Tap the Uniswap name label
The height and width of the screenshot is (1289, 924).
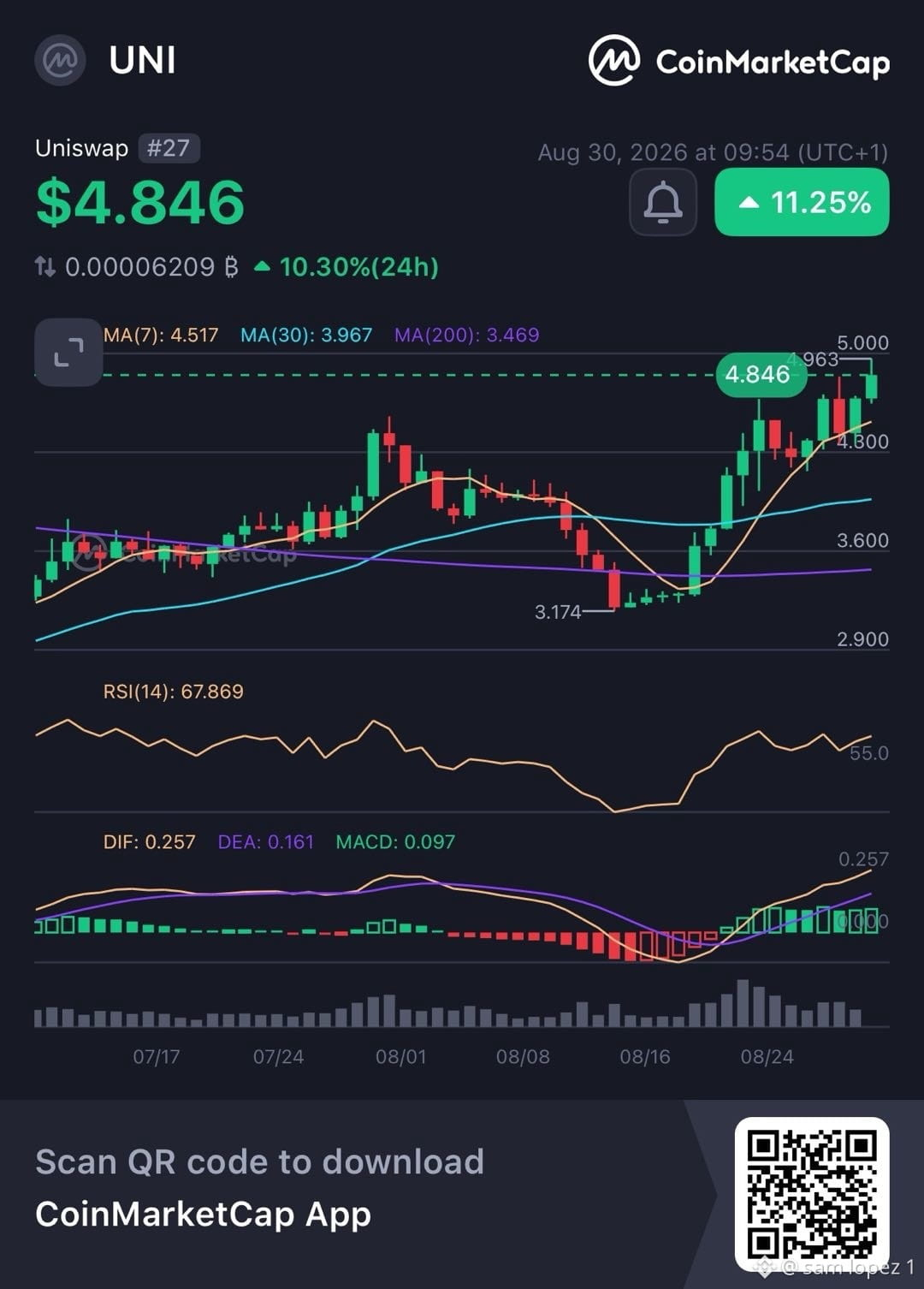coord(81,148)
